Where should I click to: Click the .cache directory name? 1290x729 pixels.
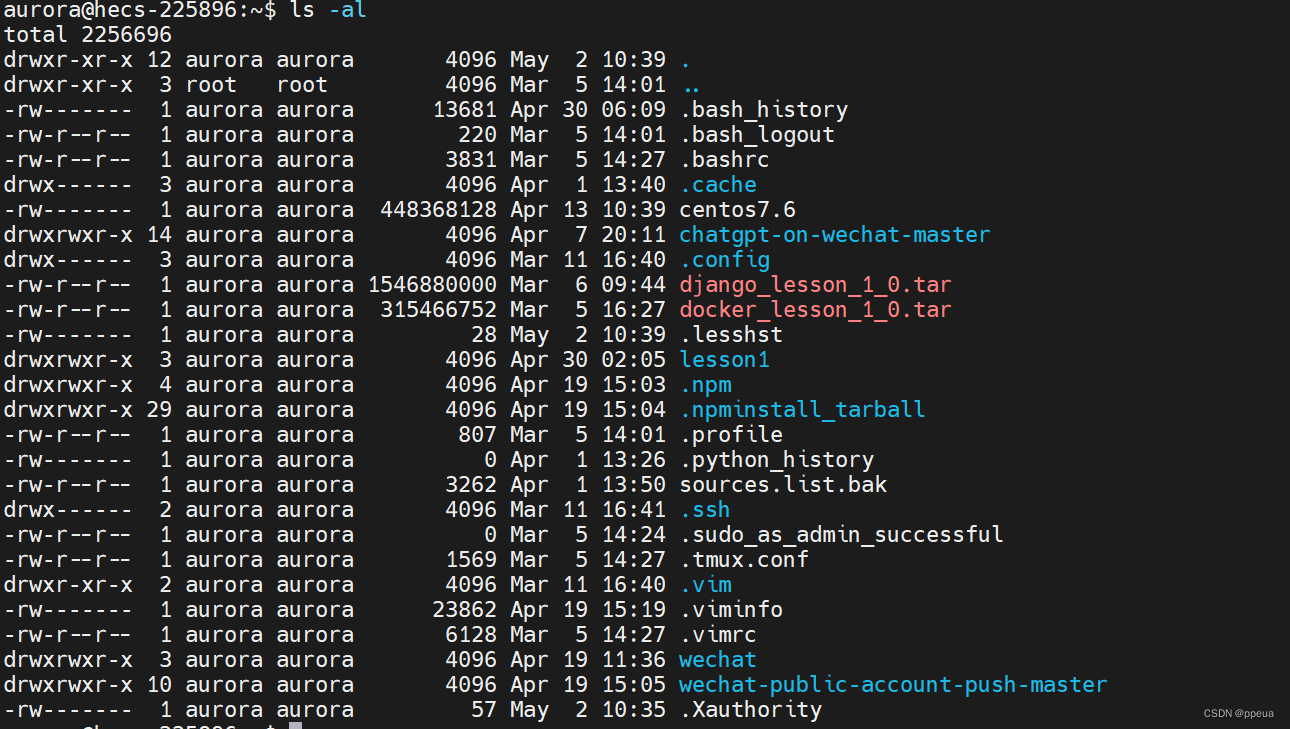(x=718, y=185)
